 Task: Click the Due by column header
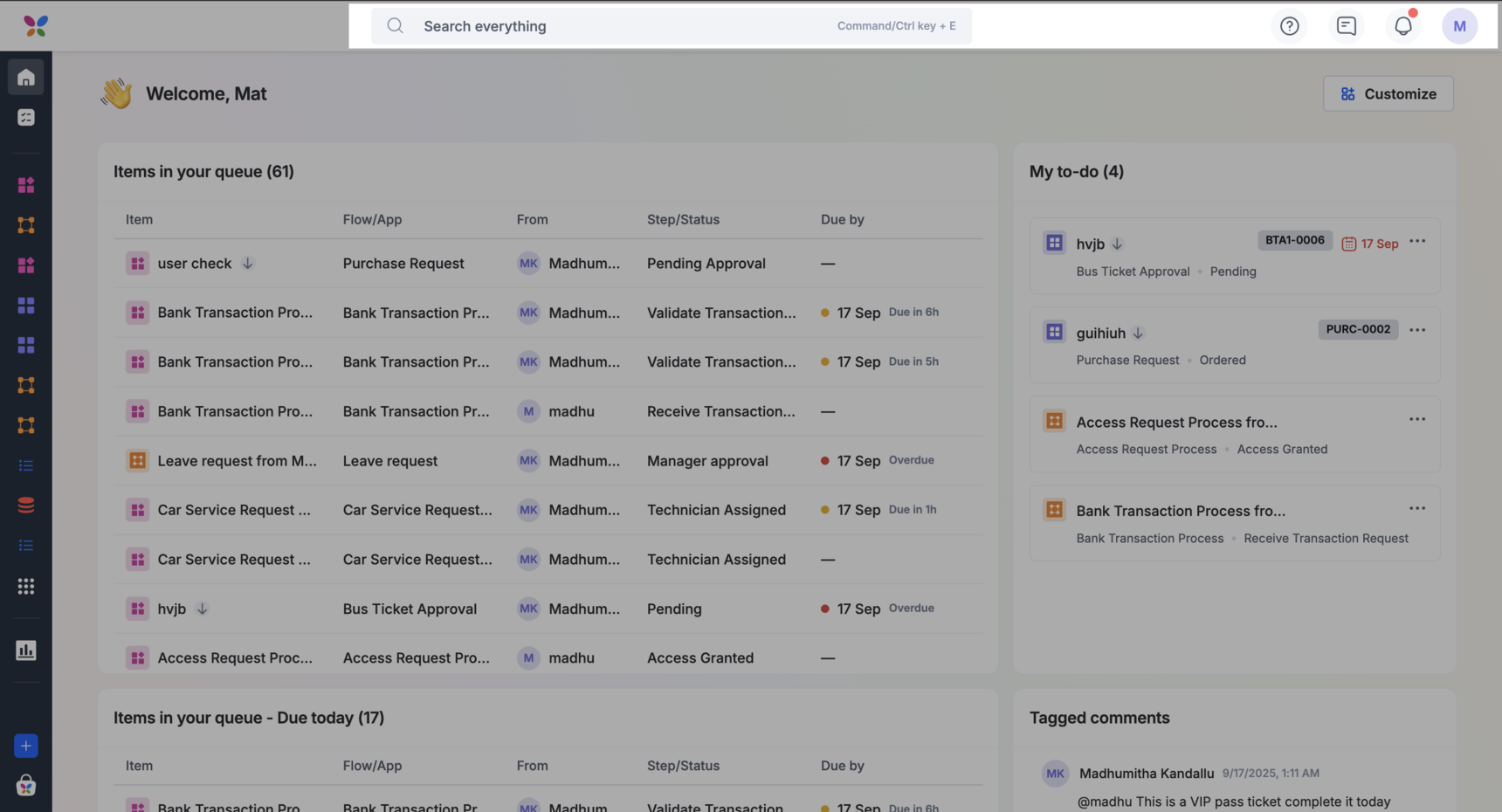pos(842,220)
